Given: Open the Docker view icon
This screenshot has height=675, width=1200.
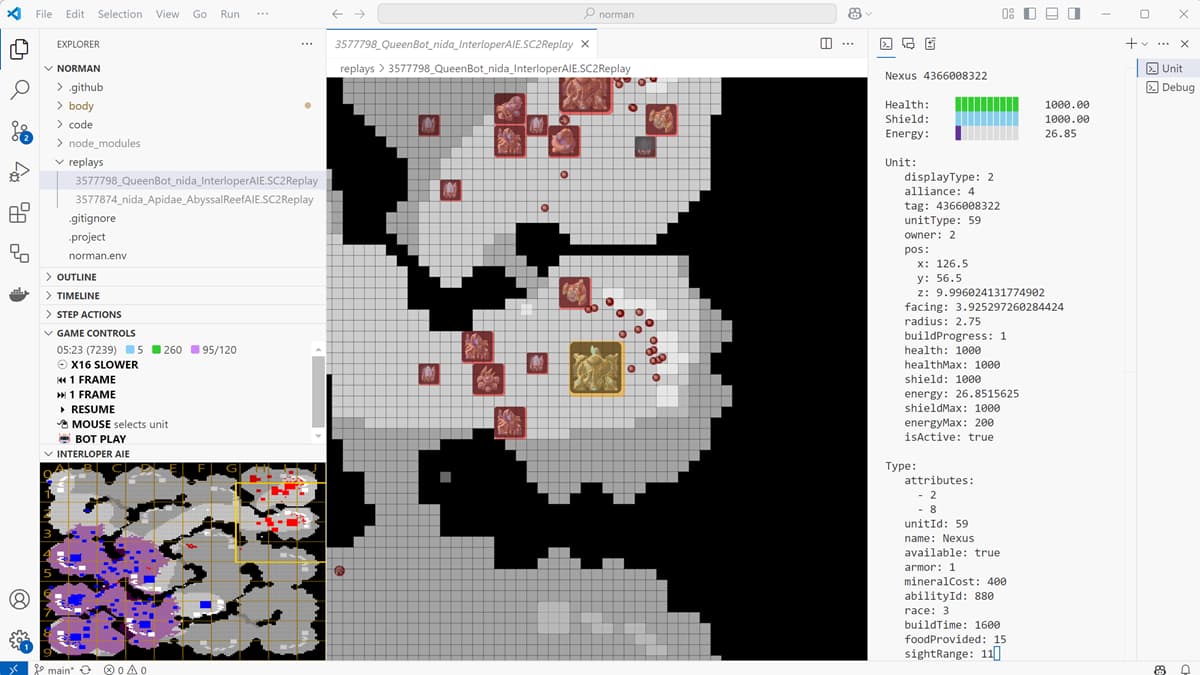Looking at the screenshot, I should click(x=19, y=295).
